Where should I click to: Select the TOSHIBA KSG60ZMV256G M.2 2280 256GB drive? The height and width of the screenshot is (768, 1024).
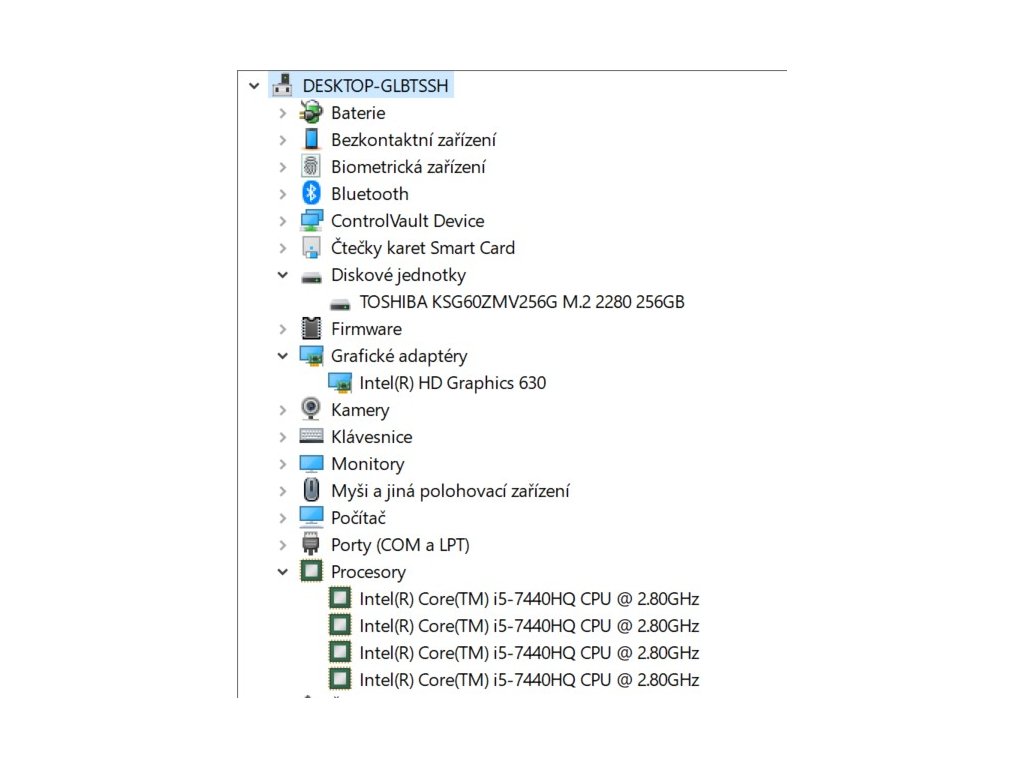click(522, 302)
